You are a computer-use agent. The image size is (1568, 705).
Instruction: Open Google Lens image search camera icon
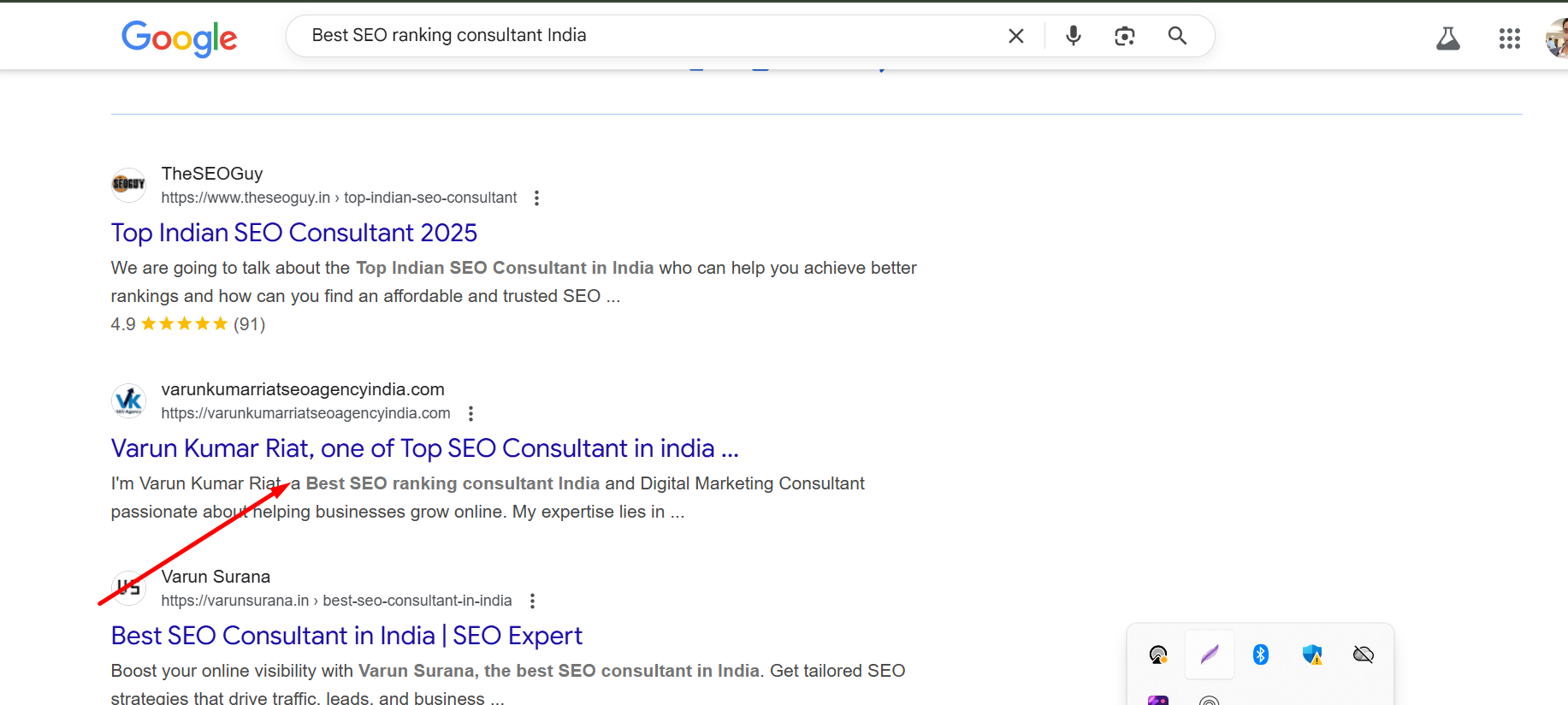coord(1124,36)
